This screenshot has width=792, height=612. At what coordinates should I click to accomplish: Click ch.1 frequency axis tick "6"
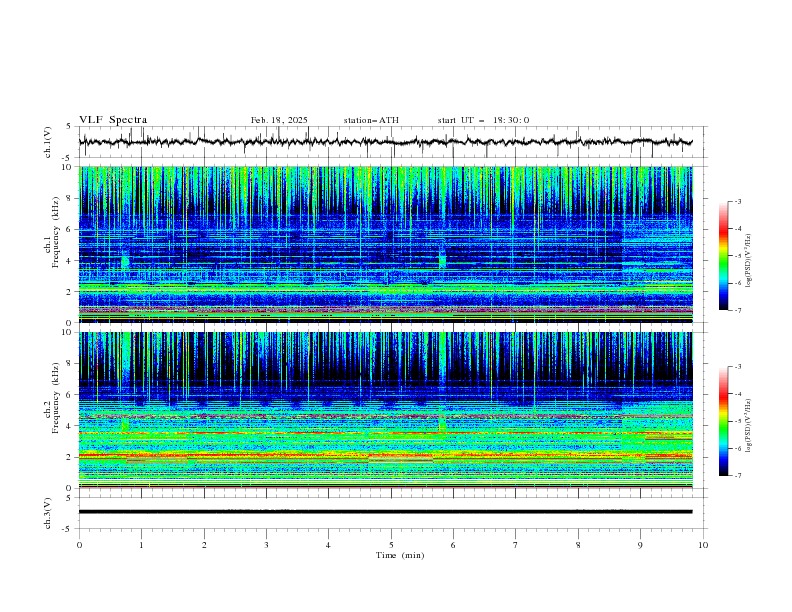[71, 229]
